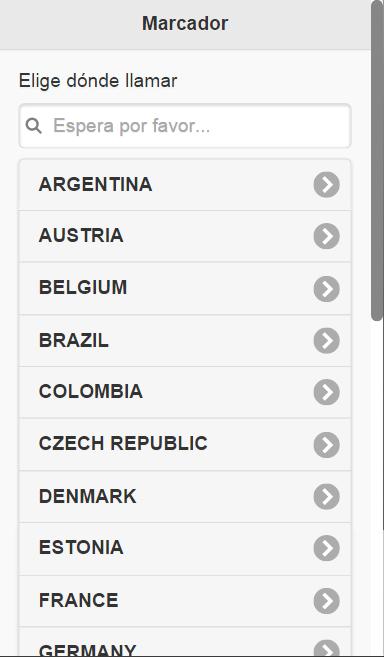The width and height of the screenshot is (384, 657).
Task: Click the search magnifier icon
Action: (34, 126)
